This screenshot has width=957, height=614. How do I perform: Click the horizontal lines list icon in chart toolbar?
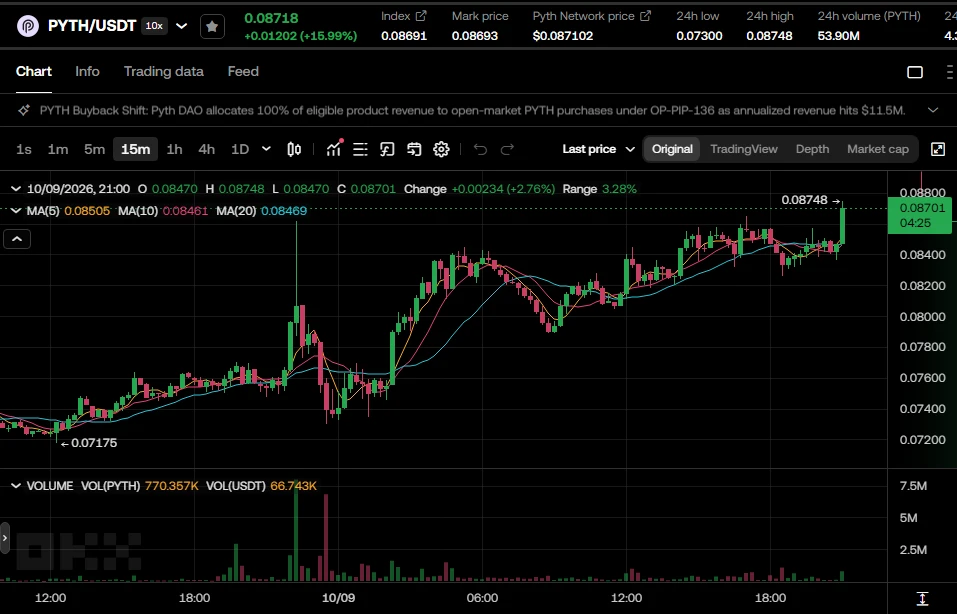[360, 149]
